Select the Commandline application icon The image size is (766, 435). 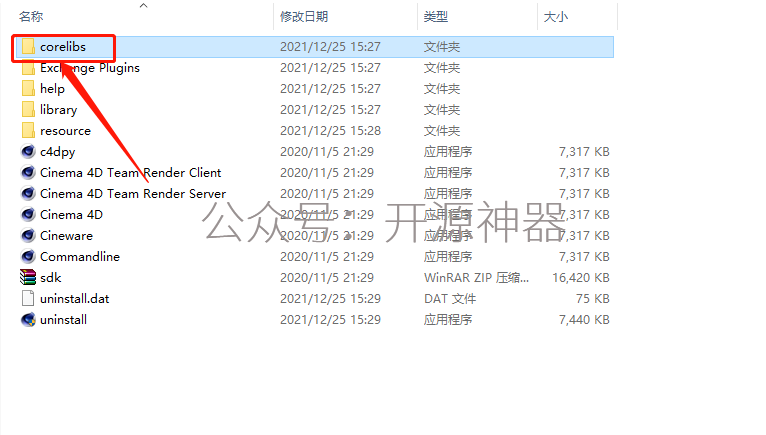pyautogui.click(x=28, y=257)
